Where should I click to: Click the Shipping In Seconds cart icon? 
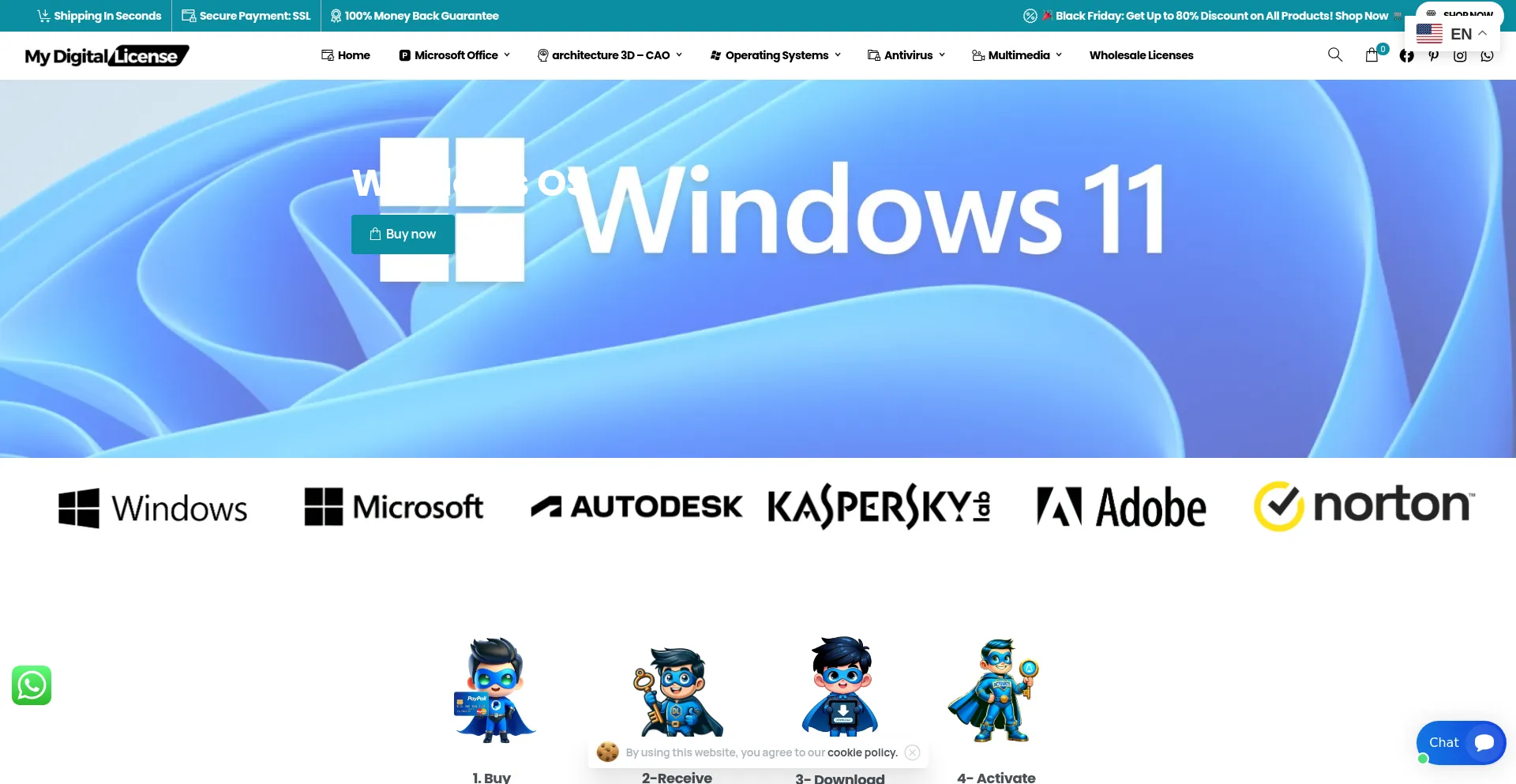click(x=43, y=16)
